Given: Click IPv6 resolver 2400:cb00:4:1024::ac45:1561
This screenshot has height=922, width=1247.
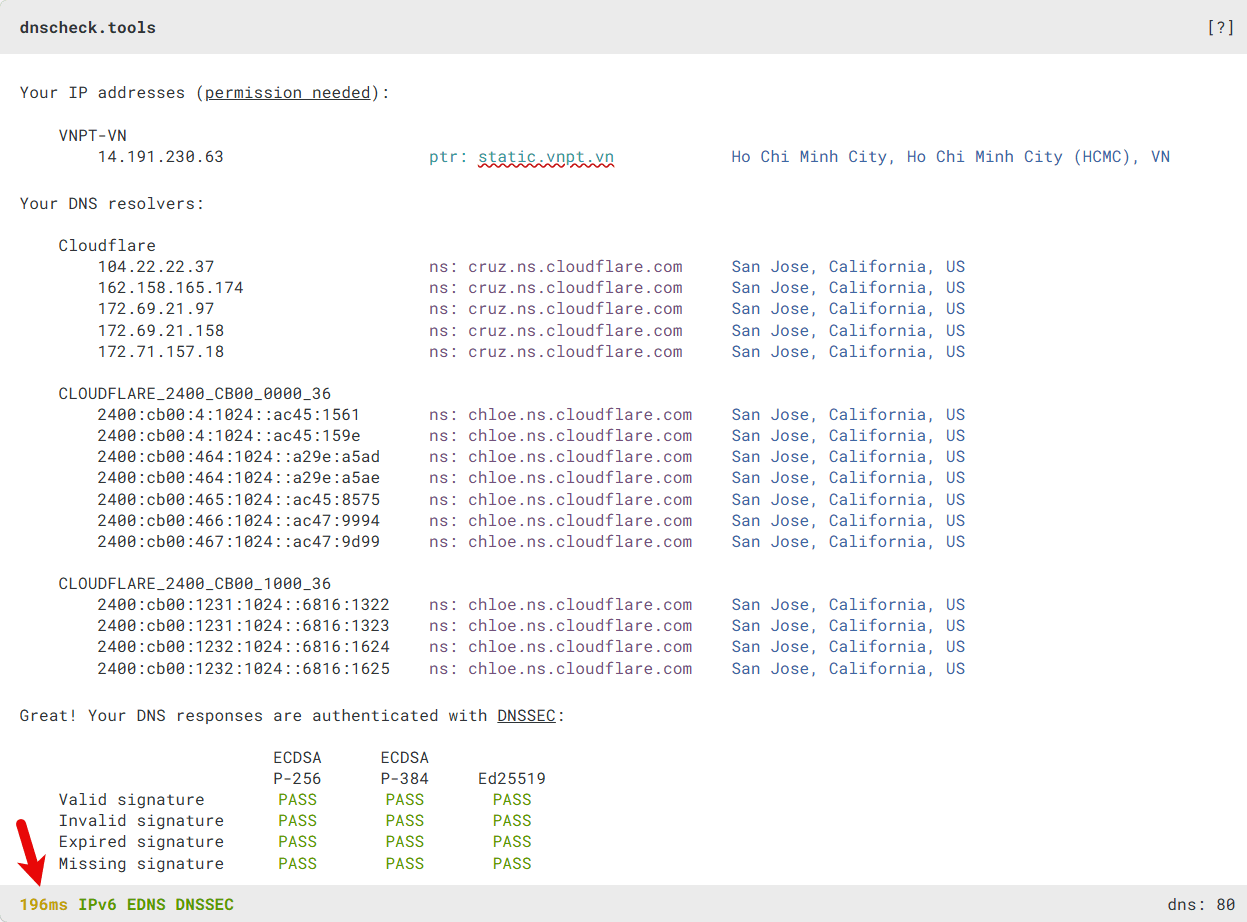Looking at the screenshot, I should click(228, 415).
